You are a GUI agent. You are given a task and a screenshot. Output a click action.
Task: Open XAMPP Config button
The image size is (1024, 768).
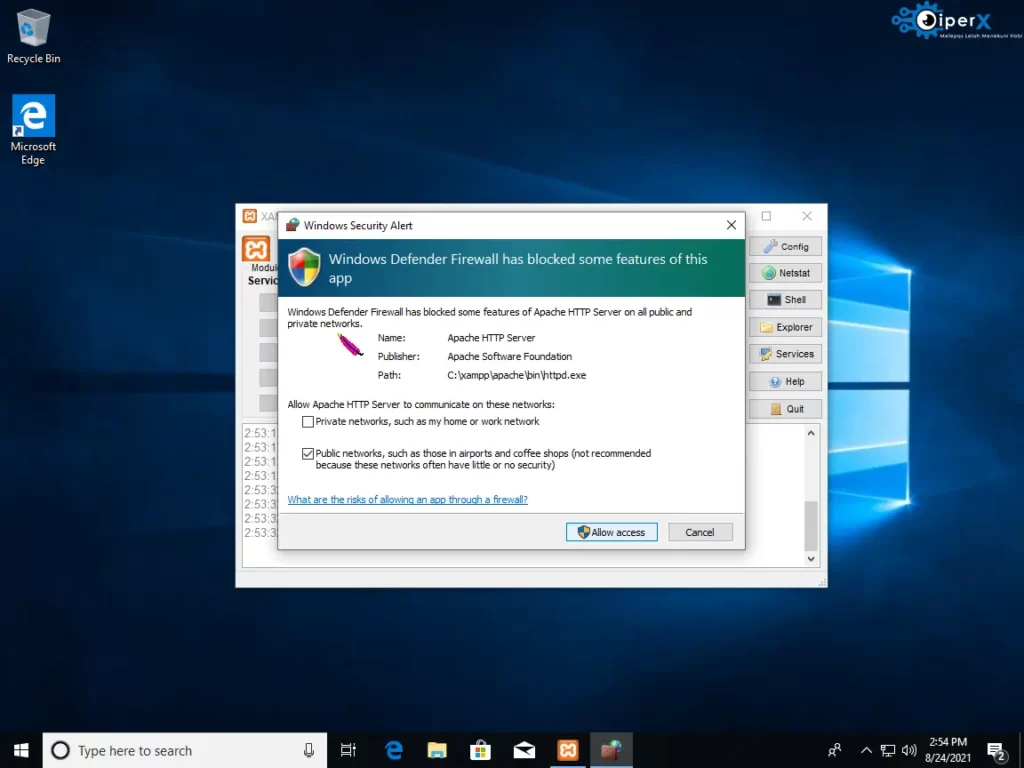tap(785, 246)
